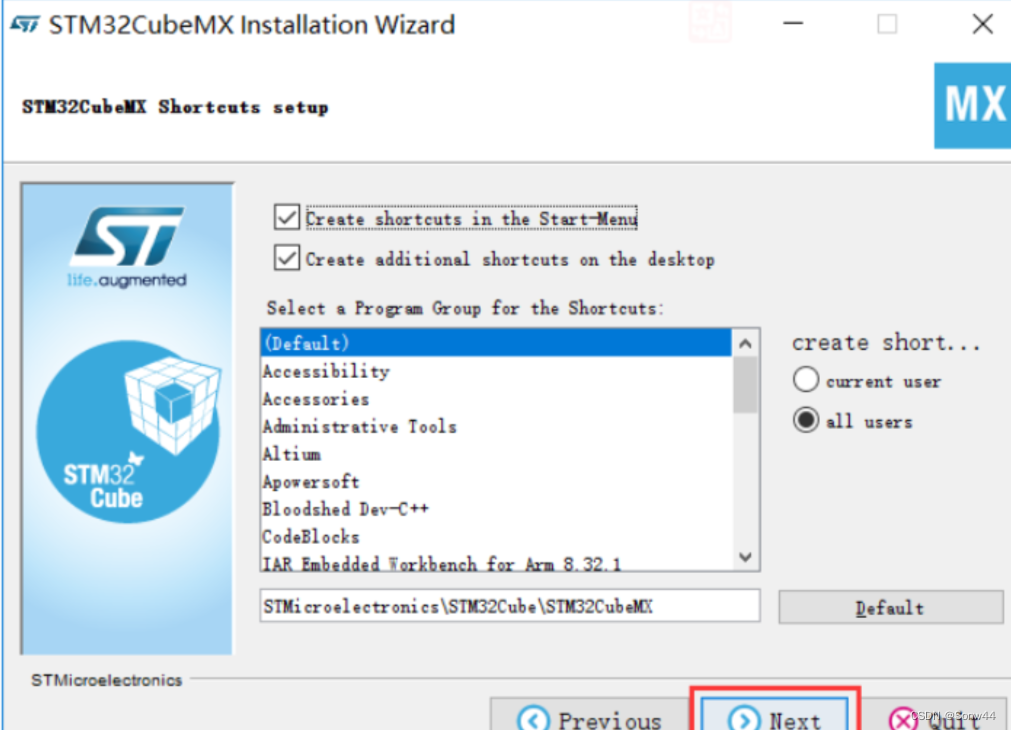Viewport: 1011px width, 730px height.
Task: Uncheck Create shortcuts in the Start-Menu
Action: [287, 218]
